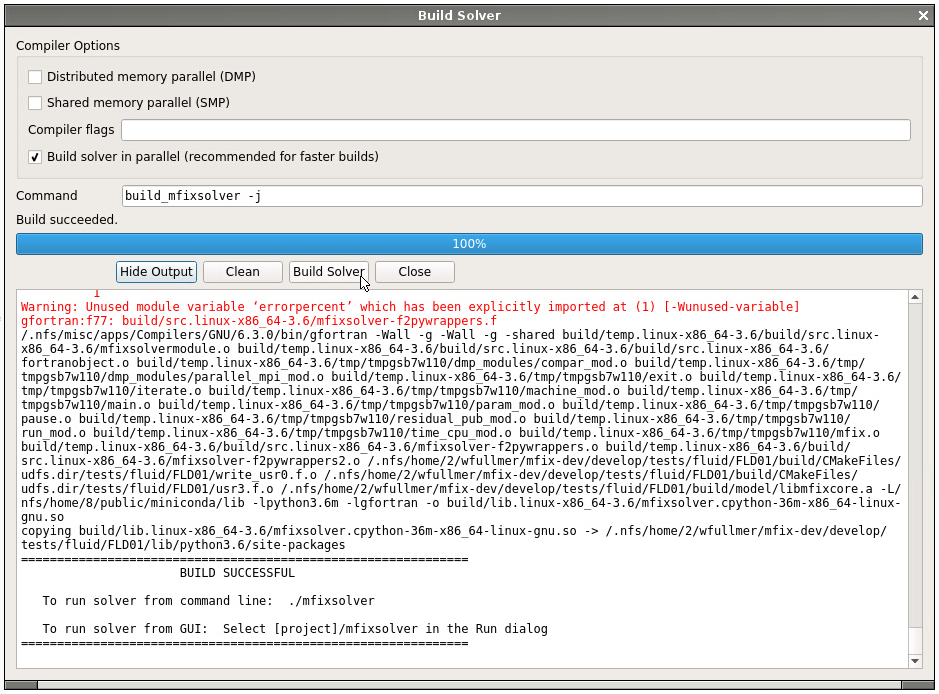939x694 pixels.
Task: Click the BUILD SUCCESSFUL text in output
Action: (x=237, y=573)
